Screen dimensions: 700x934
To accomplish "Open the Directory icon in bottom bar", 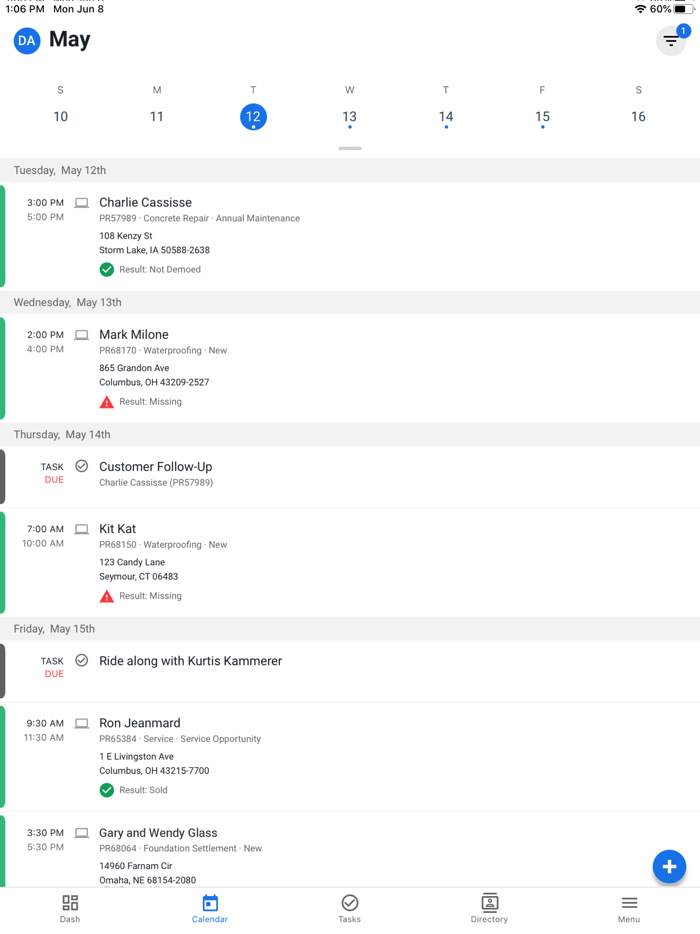I will tap(489, 907).
